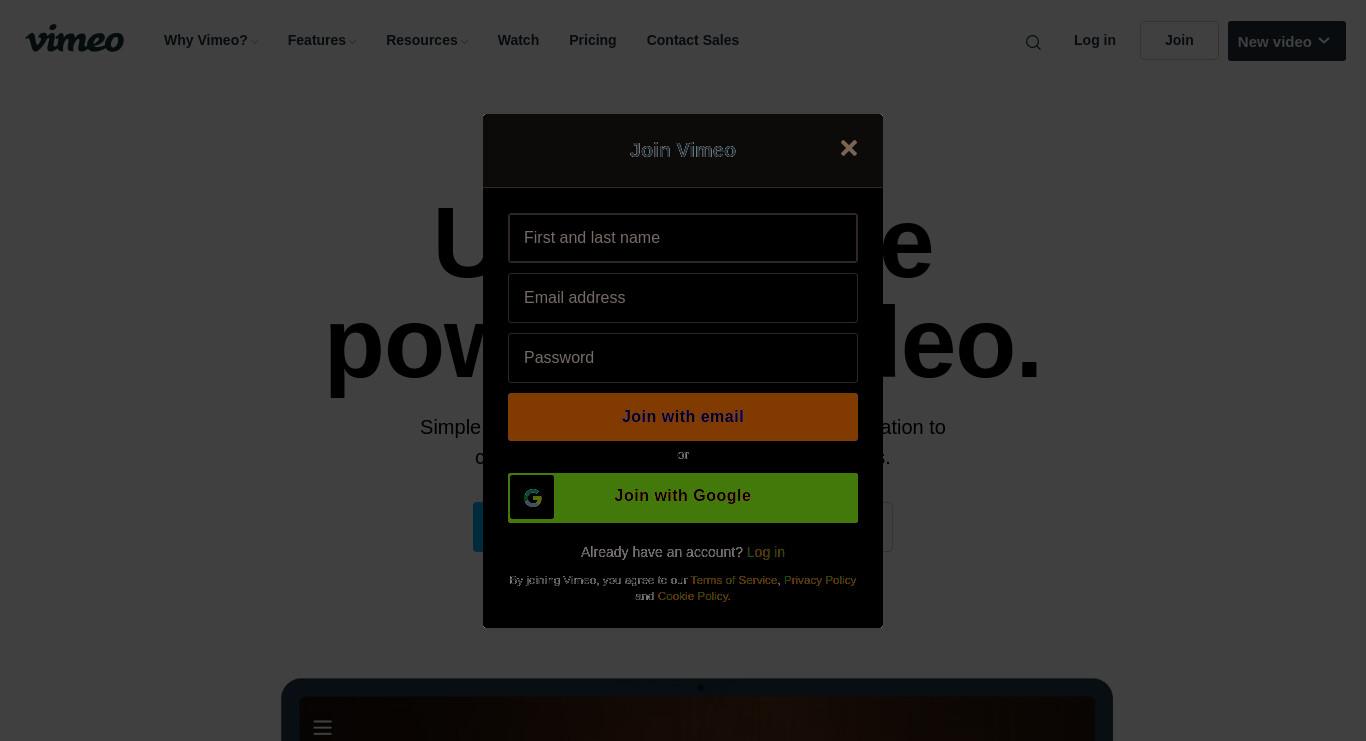Image resolution: width=1366 pixels, height=741 pixels.
Task: Open the hamburger menu in the laptop preview
Action: [322, 728]
